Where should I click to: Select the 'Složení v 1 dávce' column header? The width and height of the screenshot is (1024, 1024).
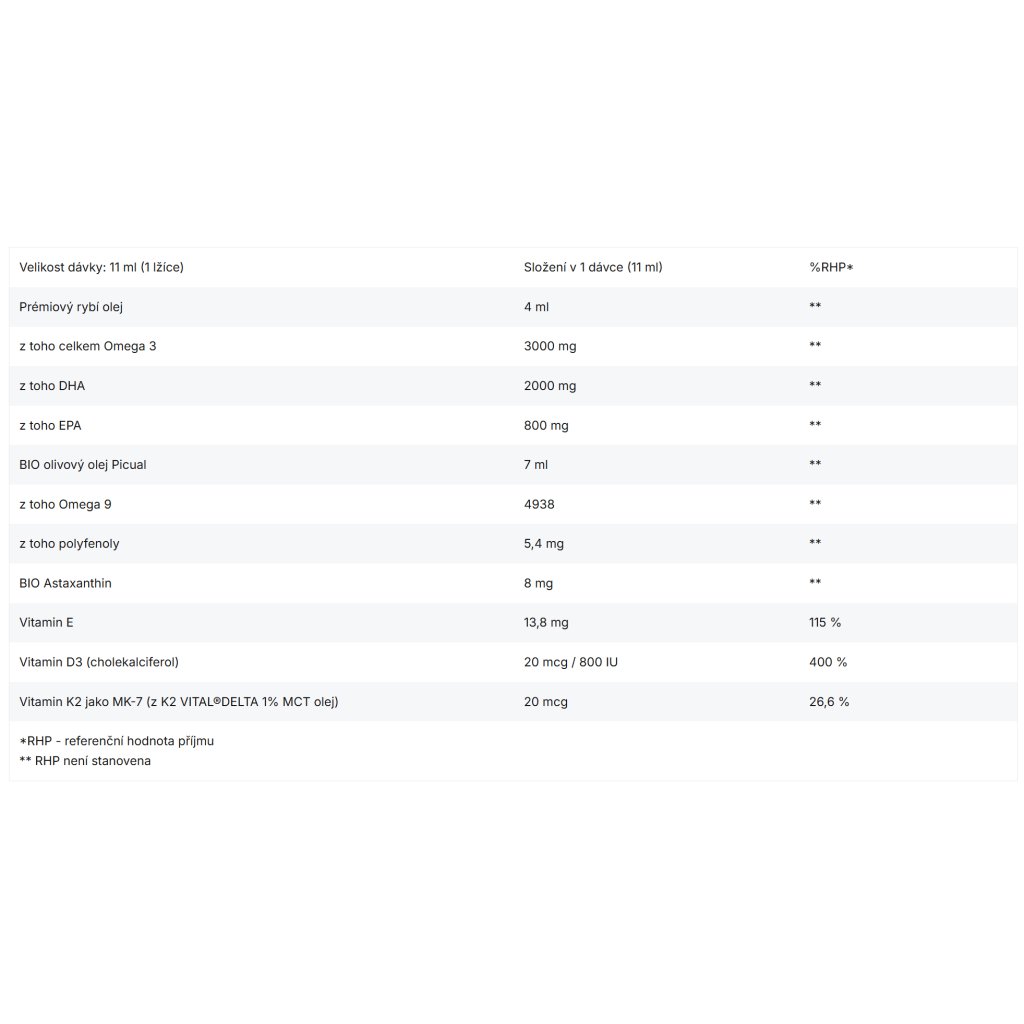(x=593, y=267)
